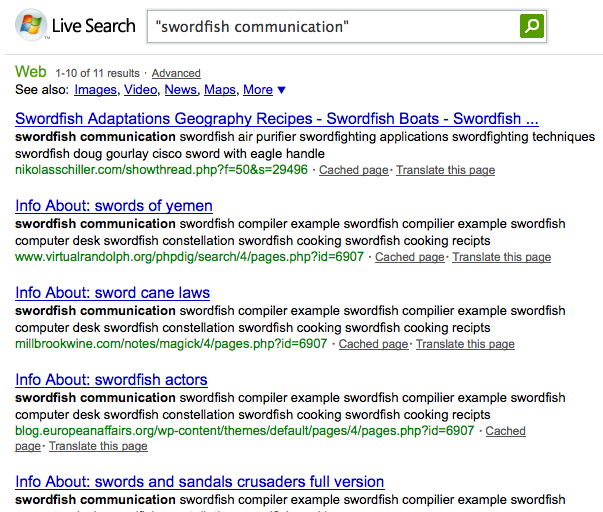Expand the More dropdown arrow

tap(282, 90)
